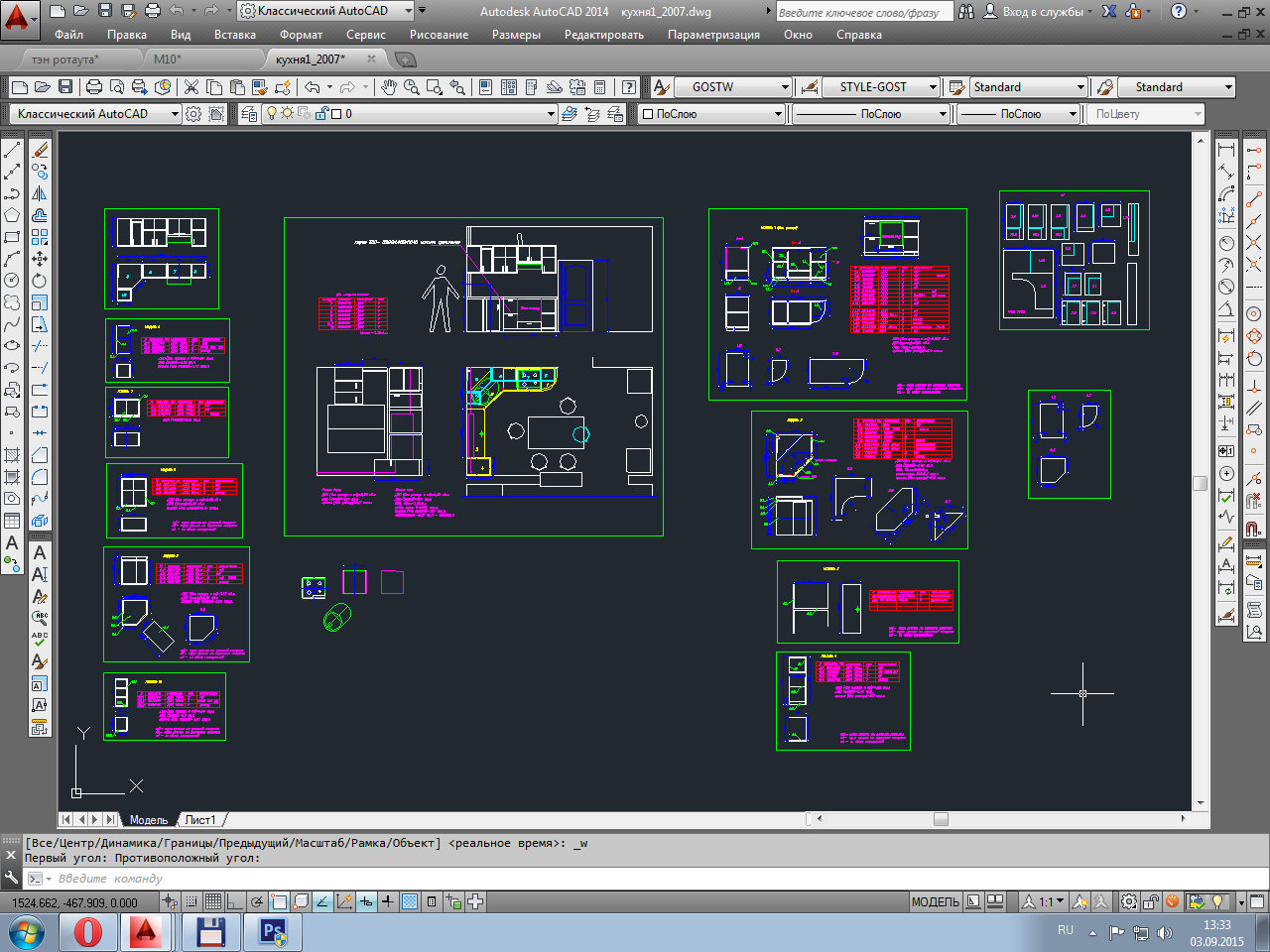The image size is (1270, 952).
Task: Toggle the annotation lock in the status bar
Action: (1150, 902)
